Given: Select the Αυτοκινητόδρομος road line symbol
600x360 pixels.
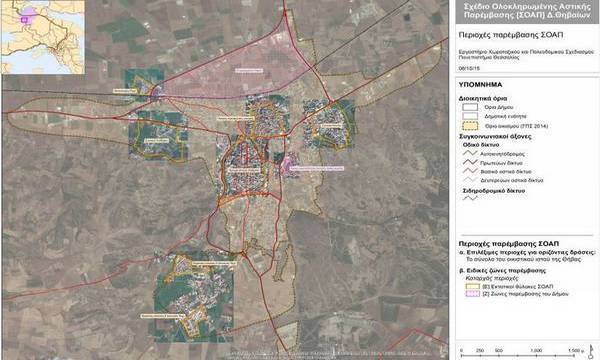Looking at the screenshot, I should pyautogui.click(x=470, y=153).
